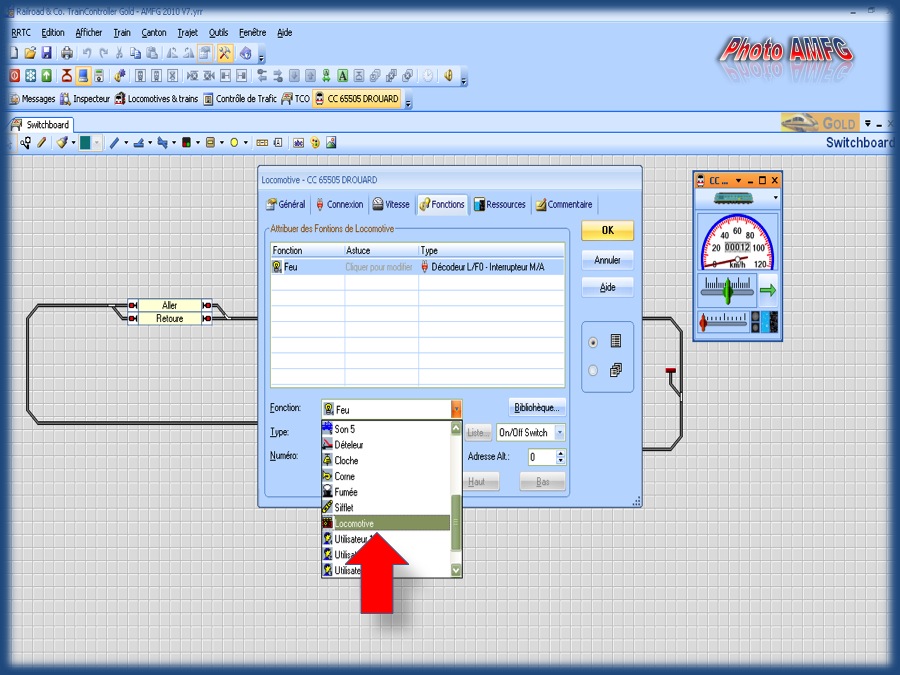Click the Aide button in dialog
The width and height of the screenshot is (900, 675).
click(607, 287)
